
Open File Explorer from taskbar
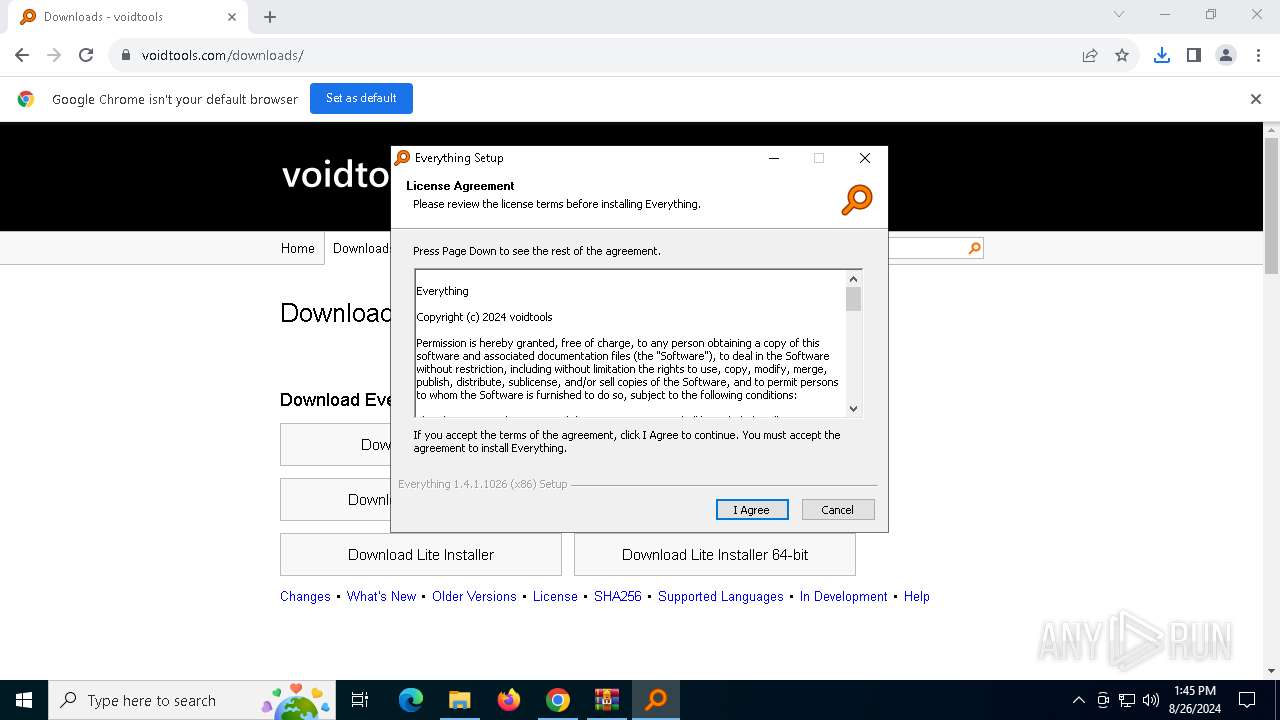pos(459,700)
